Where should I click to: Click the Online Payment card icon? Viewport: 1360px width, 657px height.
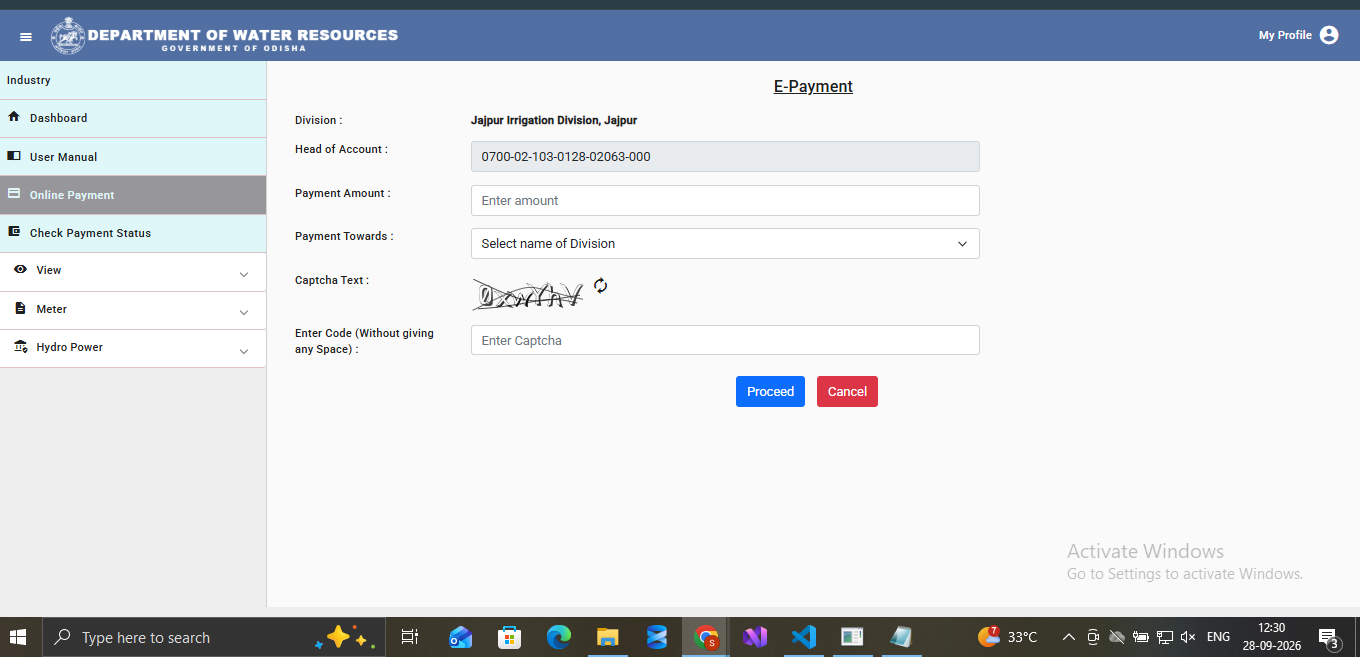pos(14,194)
